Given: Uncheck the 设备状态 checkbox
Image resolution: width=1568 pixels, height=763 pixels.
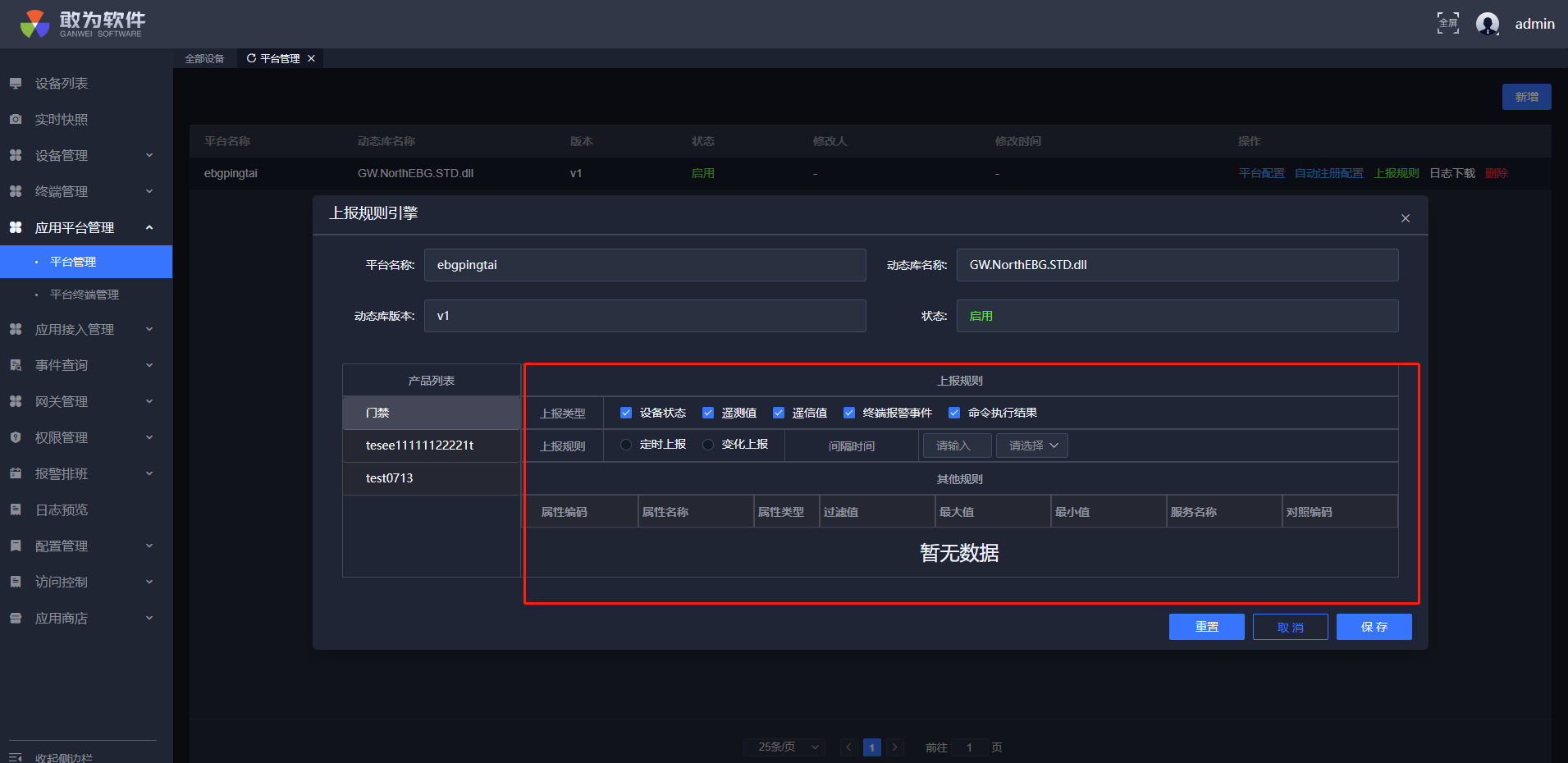Looking at the screenshot, I should click(626, 413).
